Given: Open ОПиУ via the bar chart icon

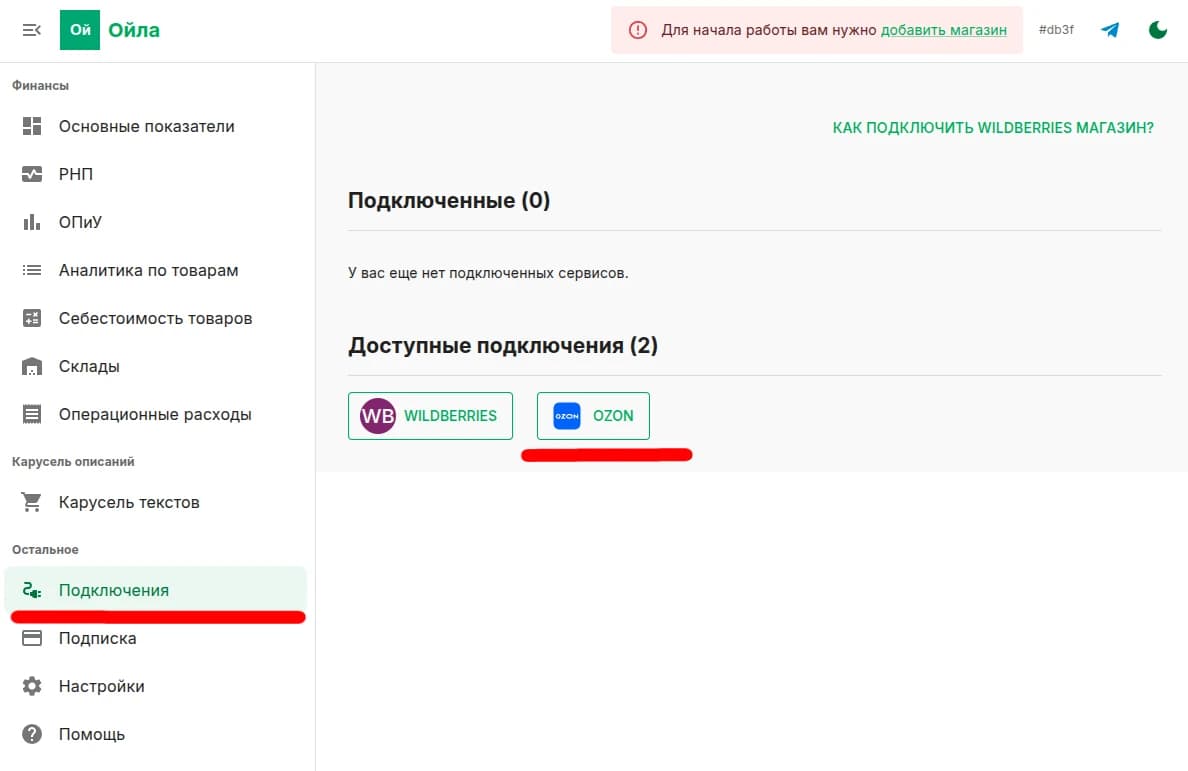Looking at the screenshot, I should point(31,222).
